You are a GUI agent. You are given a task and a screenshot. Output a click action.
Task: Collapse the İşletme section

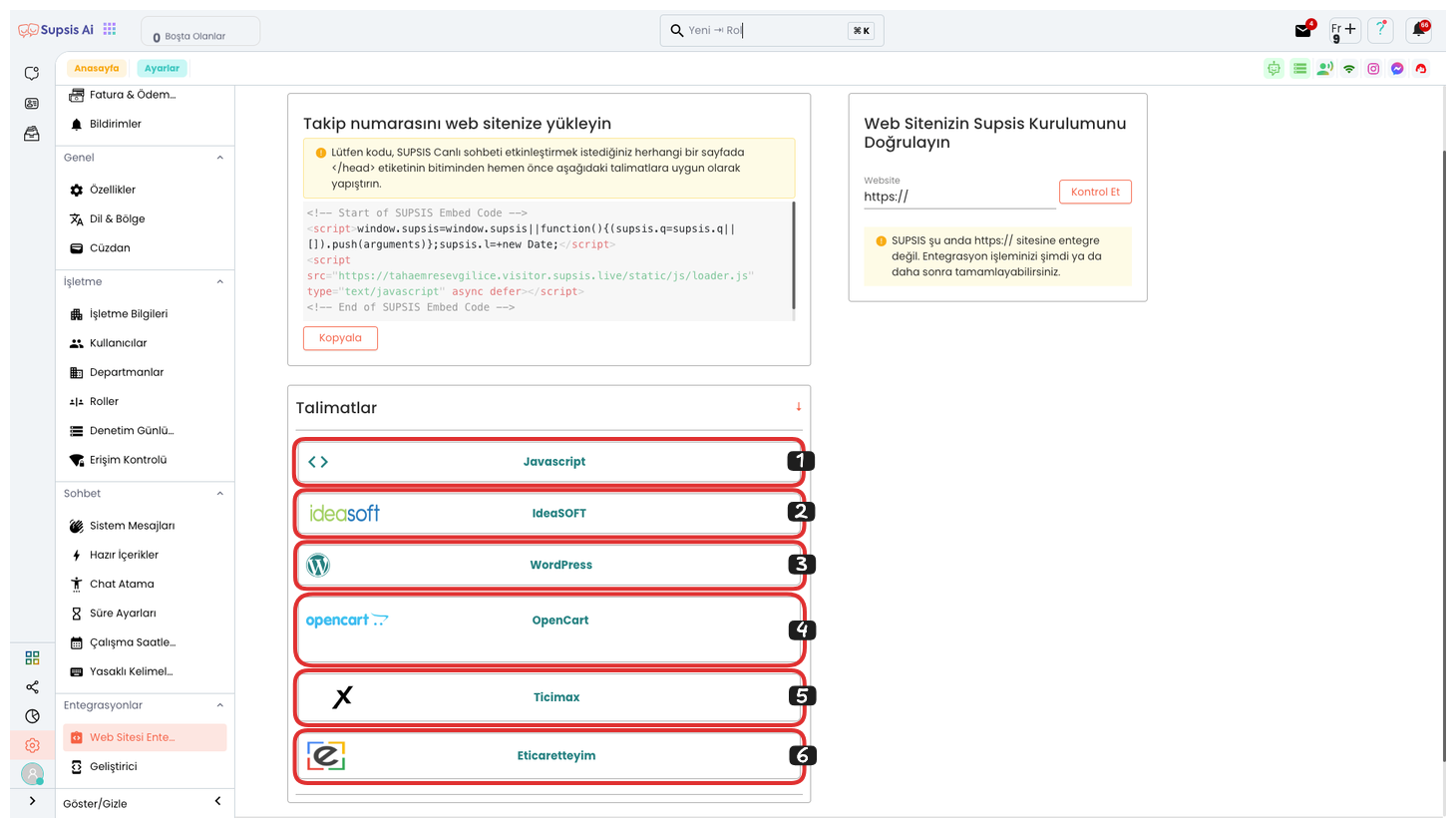coord(220,281)
